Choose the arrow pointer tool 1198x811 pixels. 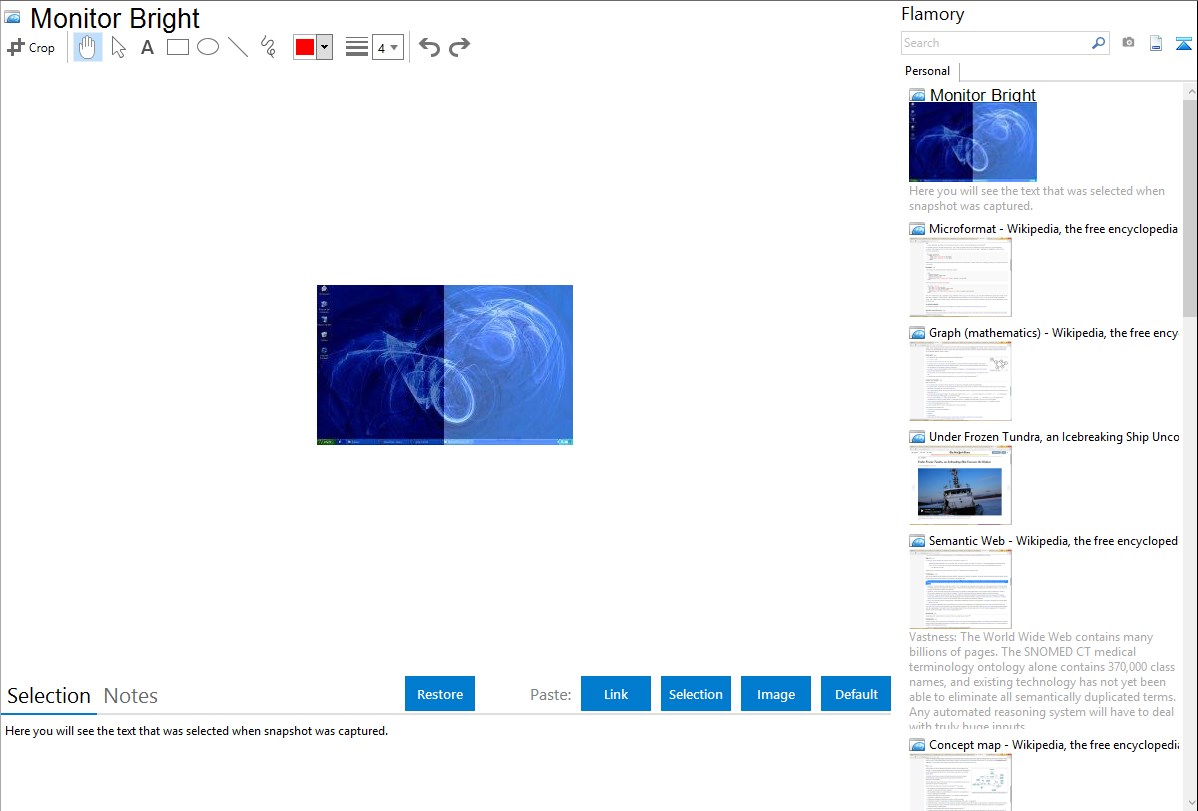pyautogui.click(x=118, y=47)
